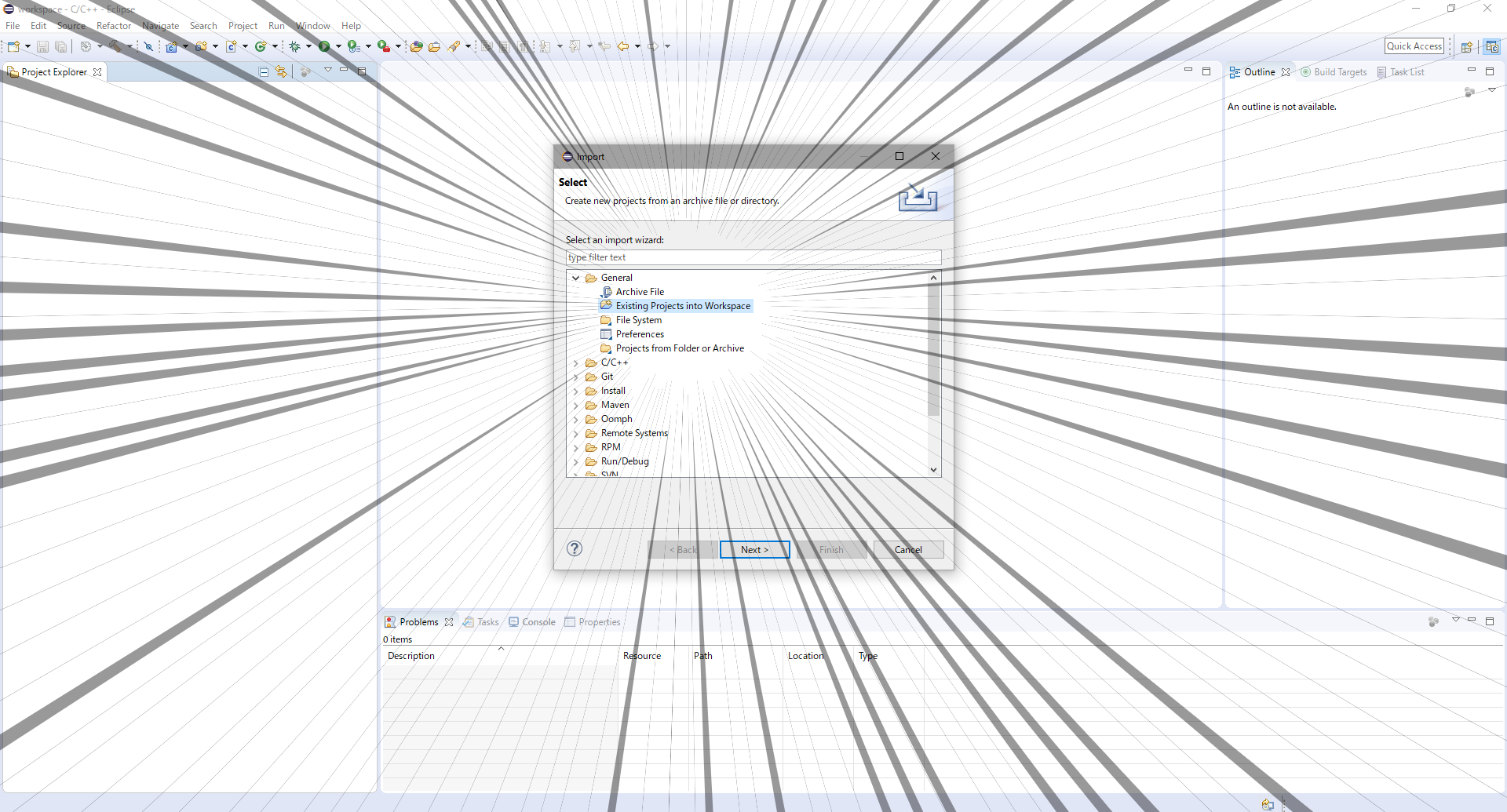Navigate back with the Back arrow icon
The width and height of the screenshot is (1507, 812).
tap(622, 46)
